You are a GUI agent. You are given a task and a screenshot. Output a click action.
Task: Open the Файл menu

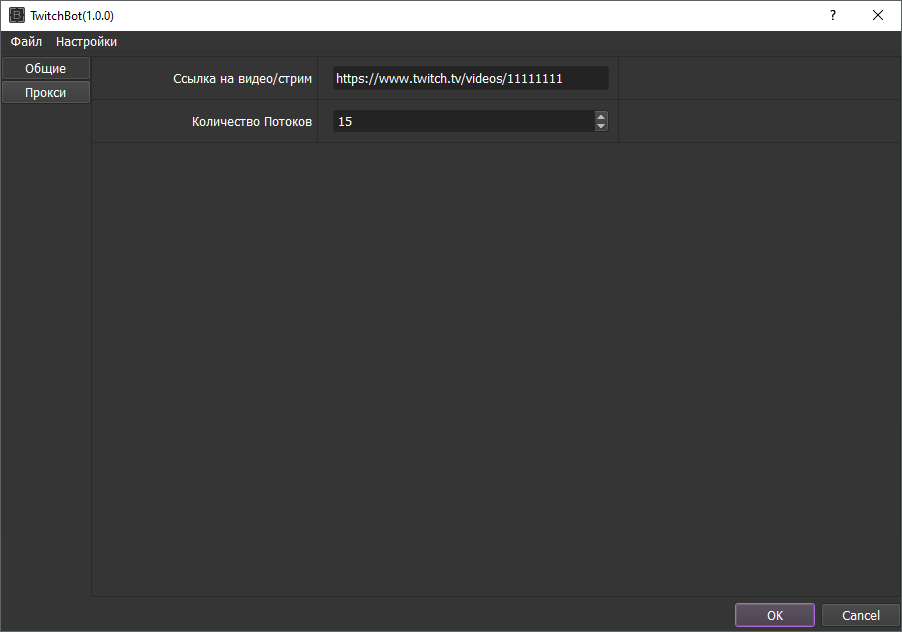26,42
